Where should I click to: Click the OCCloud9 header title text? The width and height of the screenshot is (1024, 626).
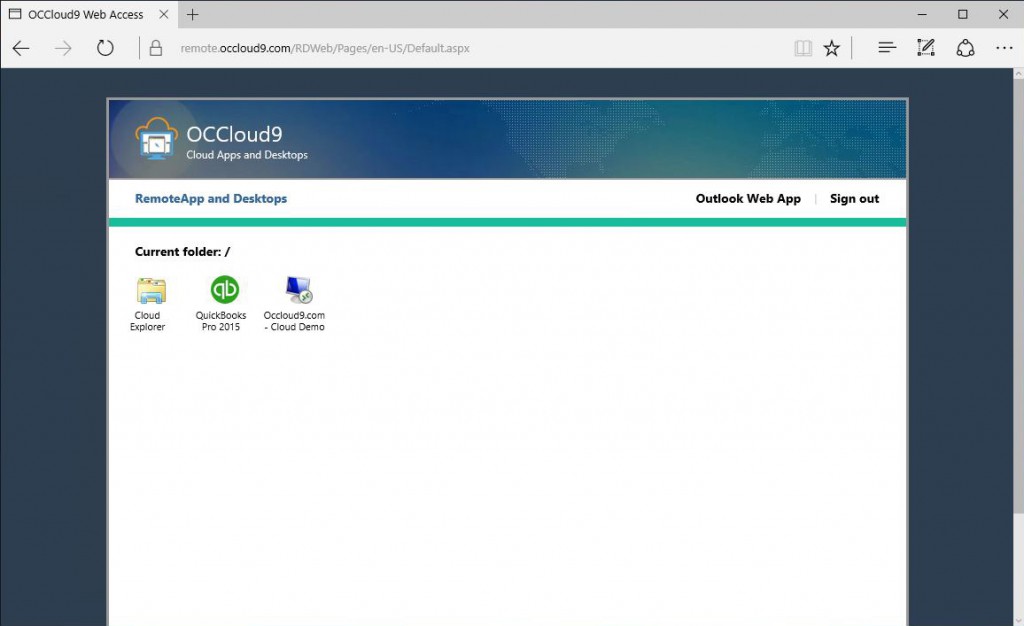(234, 134)
